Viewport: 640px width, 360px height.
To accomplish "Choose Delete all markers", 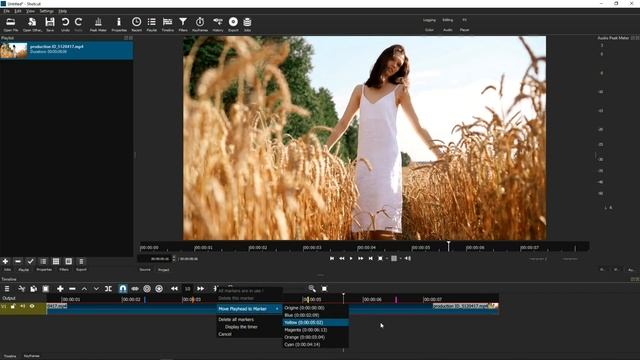I will pyautogui.click(x=249, y=320).
